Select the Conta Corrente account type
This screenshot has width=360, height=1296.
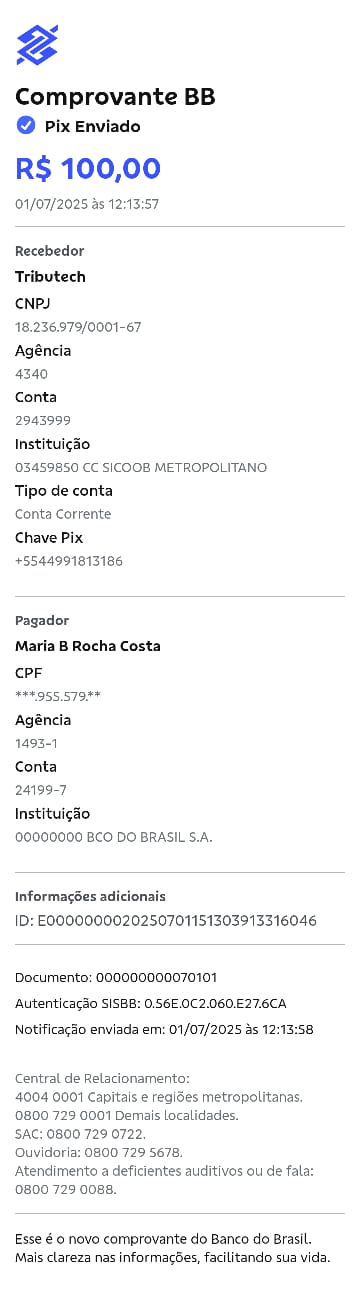63,514
